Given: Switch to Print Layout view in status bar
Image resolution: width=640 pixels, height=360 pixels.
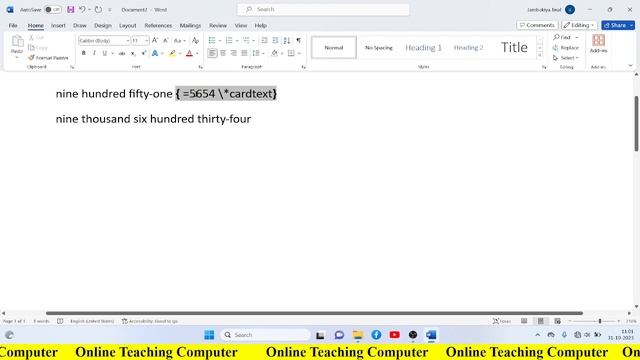Looking at the screenshot, I should point(541,321).
